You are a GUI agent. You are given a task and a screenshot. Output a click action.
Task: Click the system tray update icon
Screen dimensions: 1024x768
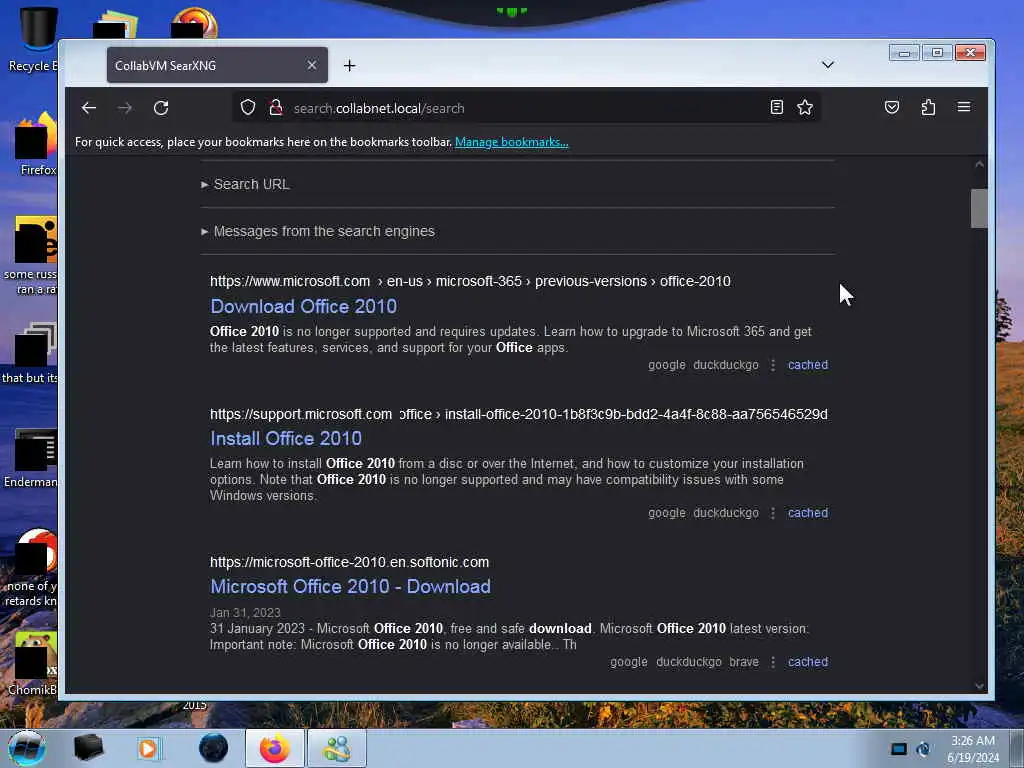(x=923, y=749)
